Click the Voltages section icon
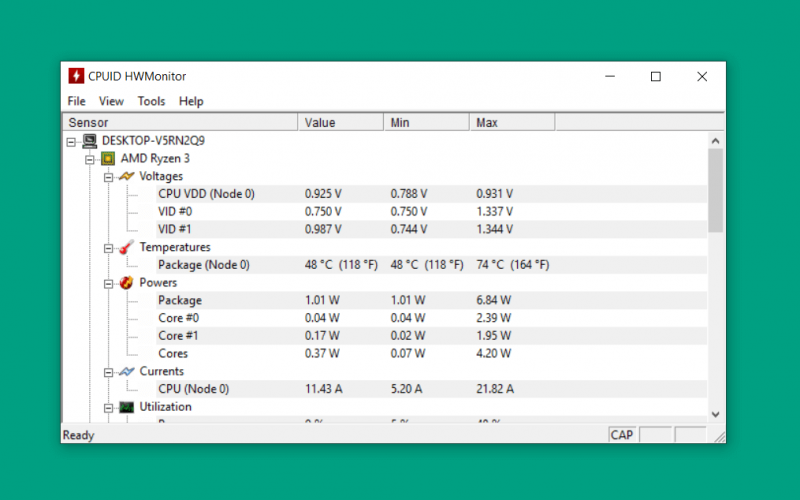800x500 pixels. (127, 176)
